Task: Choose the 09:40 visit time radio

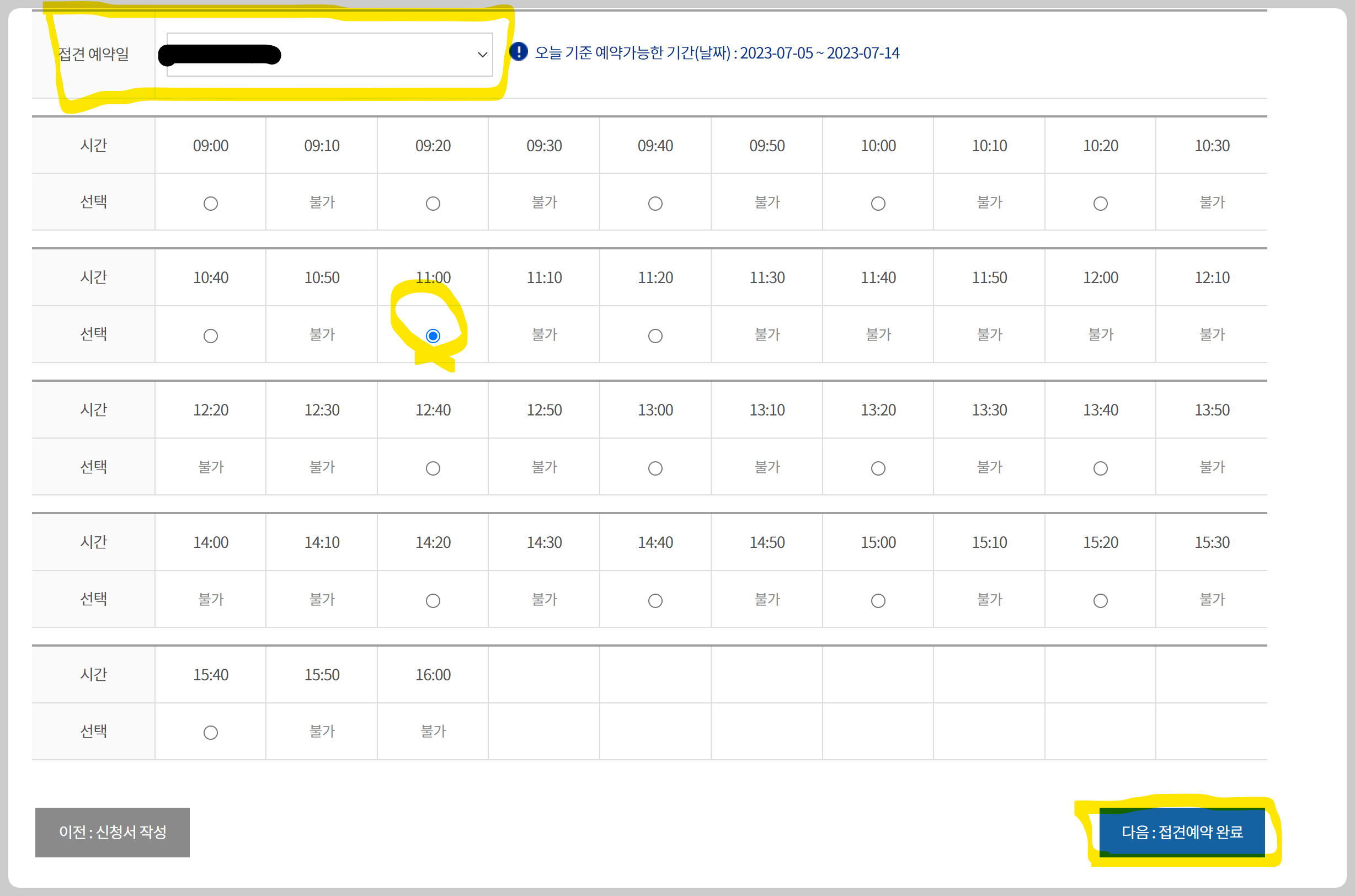Action: 655,204
